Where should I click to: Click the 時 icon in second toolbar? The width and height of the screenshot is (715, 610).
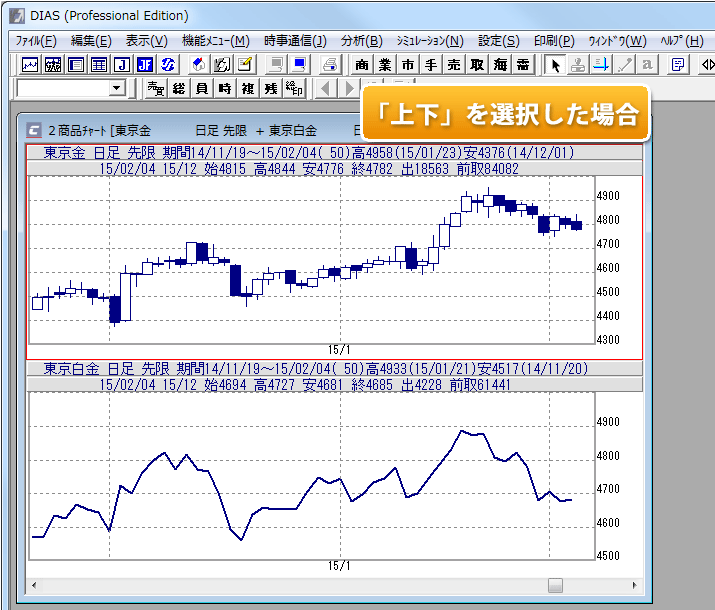click(225, 89)
